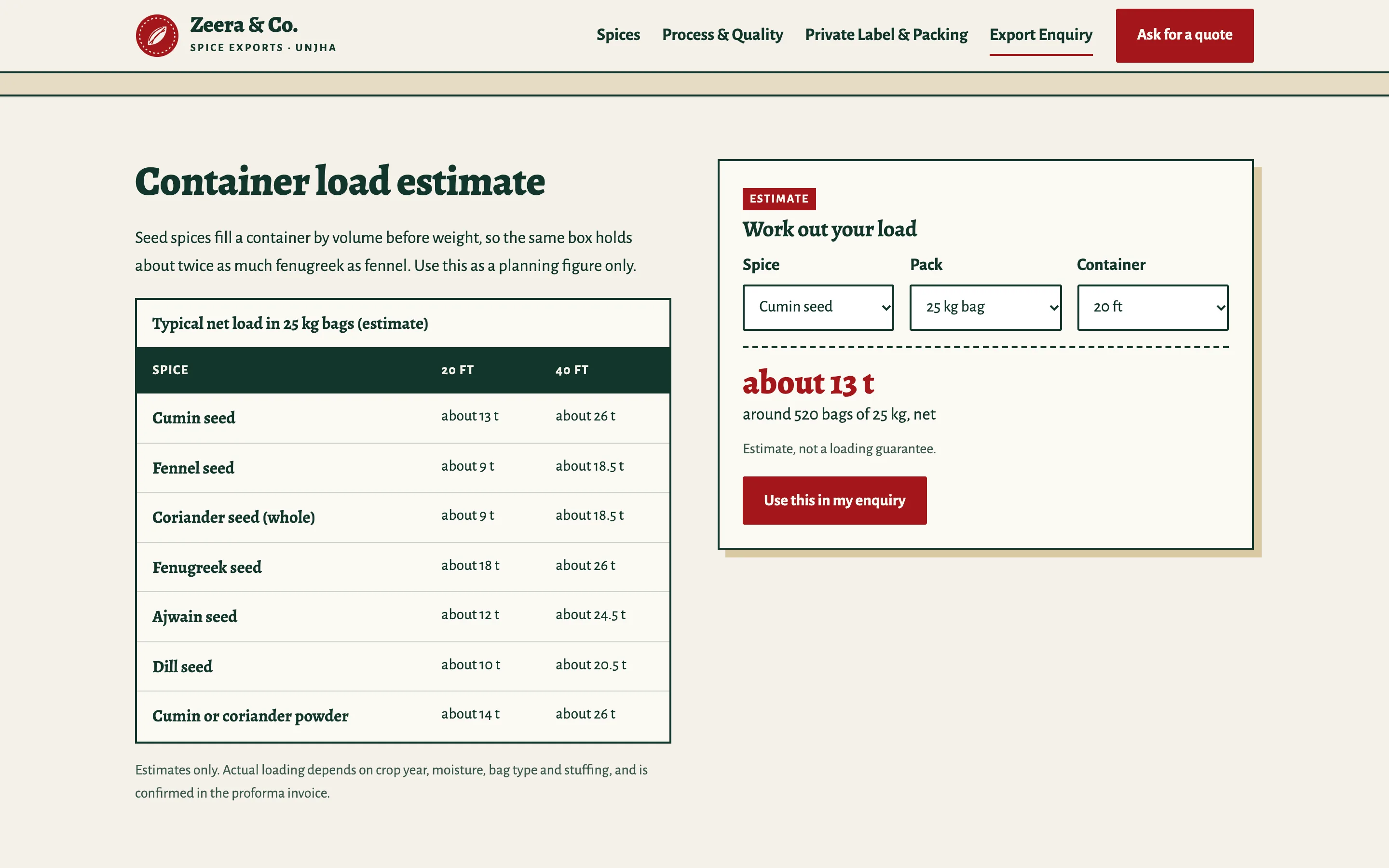Click the 40 FT column header
This screenshot has width=1389, height=868.
tap(572, 370)
